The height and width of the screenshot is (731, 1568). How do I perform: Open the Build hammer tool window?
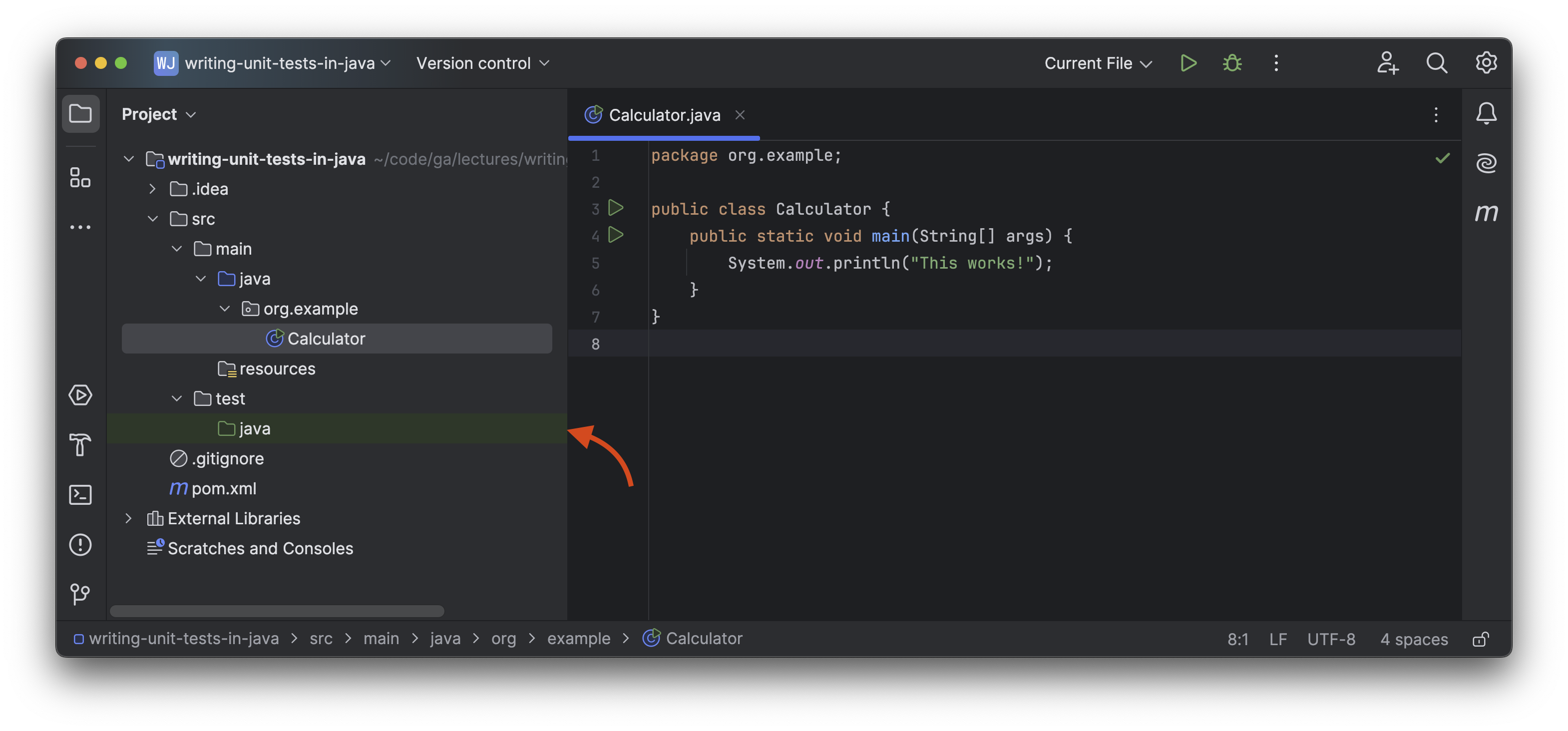(80, 445)
